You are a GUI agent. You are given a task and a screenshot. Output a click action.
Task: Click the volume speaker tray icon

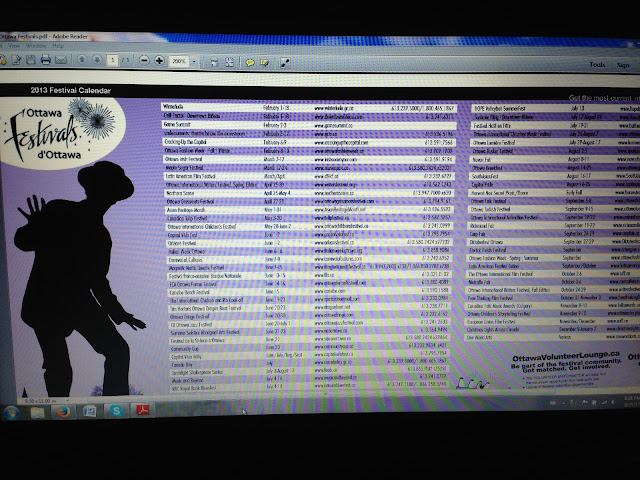point(613,402)
